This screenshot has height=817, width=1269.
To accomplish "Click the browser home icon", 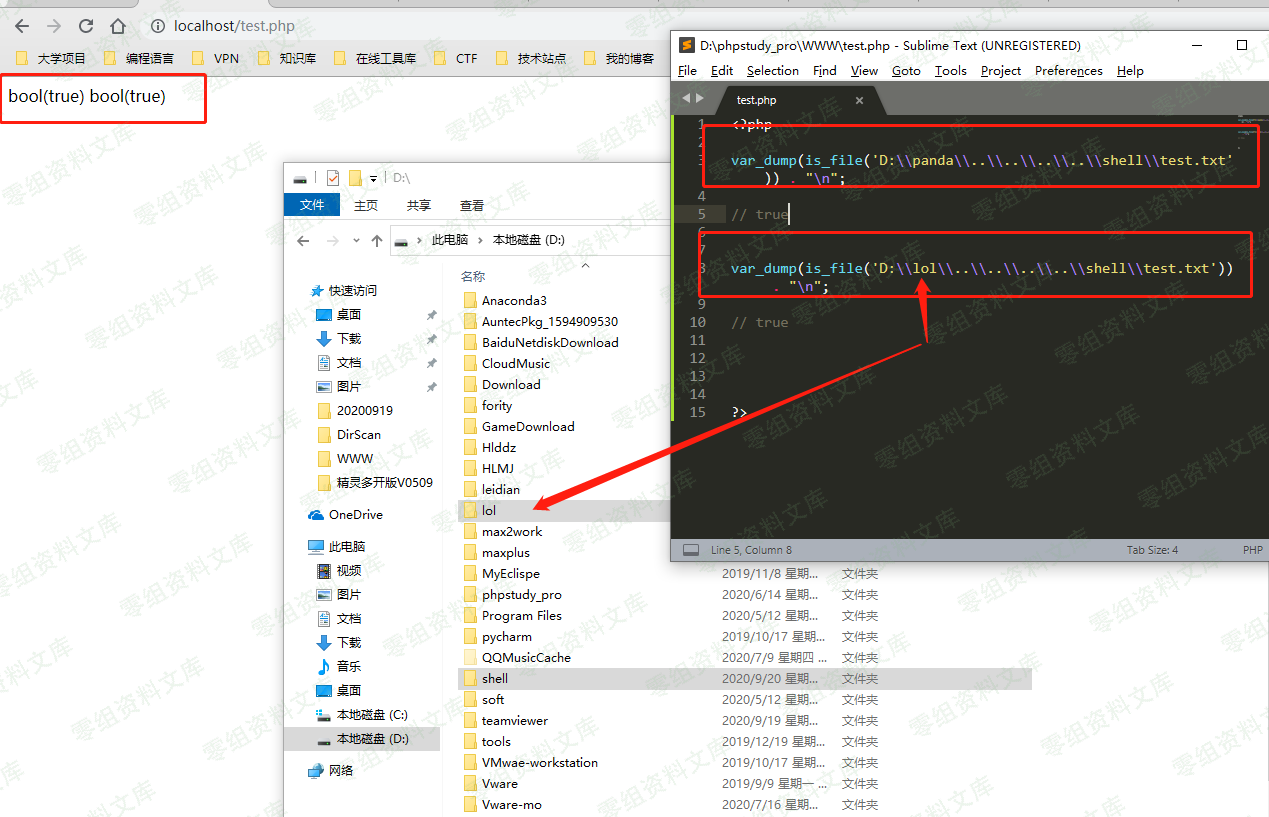I will pyautogui.click(x=118, y=26).
